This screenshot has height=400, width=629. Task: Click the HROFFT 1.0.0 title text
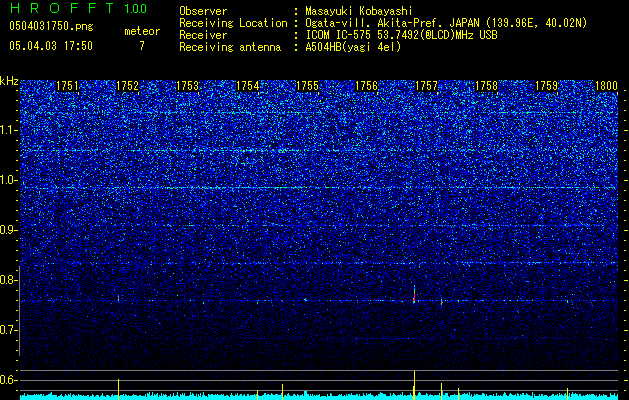[78, 8]
